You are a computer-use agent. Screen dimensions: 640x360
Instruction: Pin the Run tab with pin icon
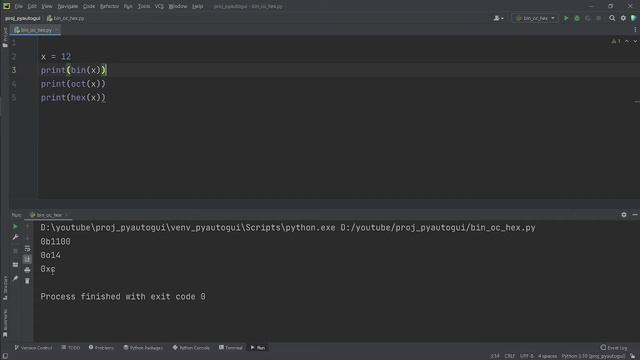coord(15,278)
